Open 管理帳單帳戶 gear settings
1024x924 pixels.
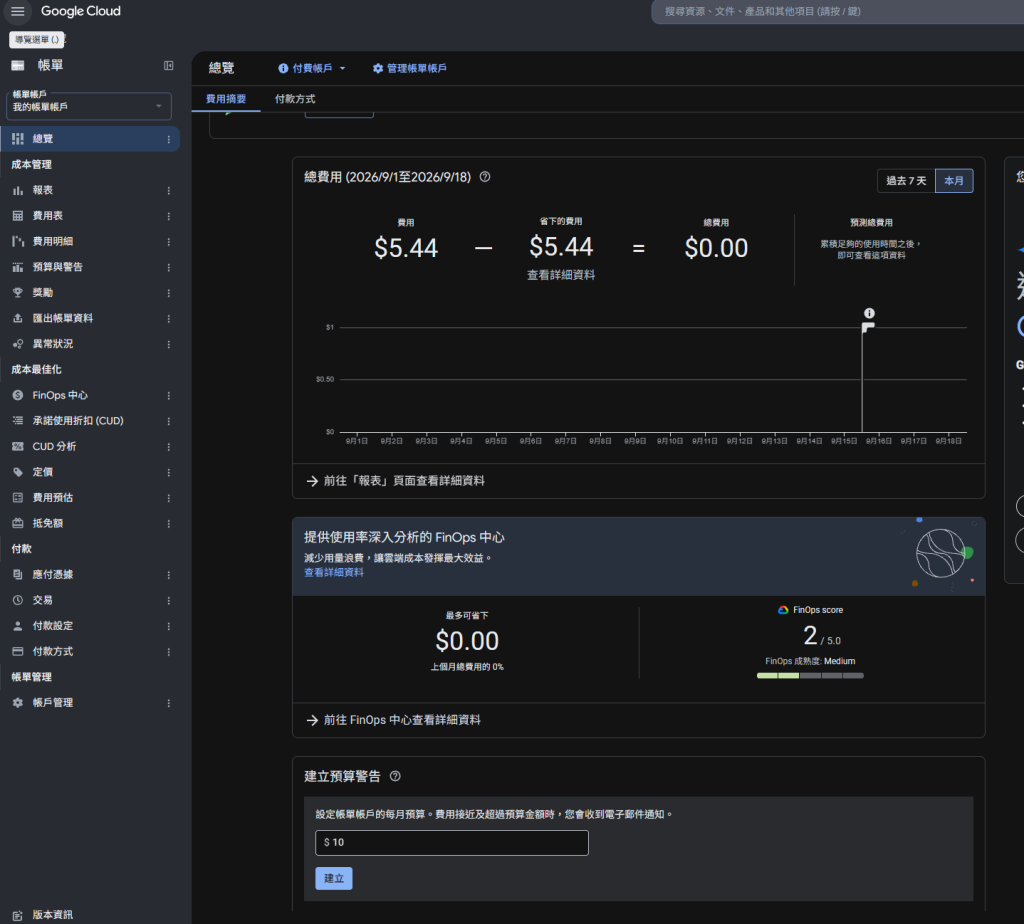pos(409,69)
